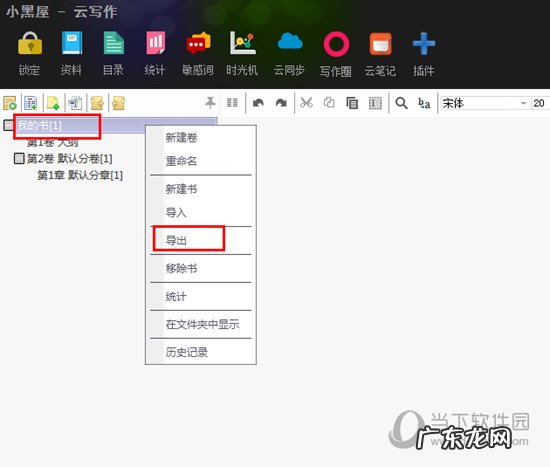The image size is (550, 467).
Task: Choose 历史记录 from context menu
Action: (187, 352)
